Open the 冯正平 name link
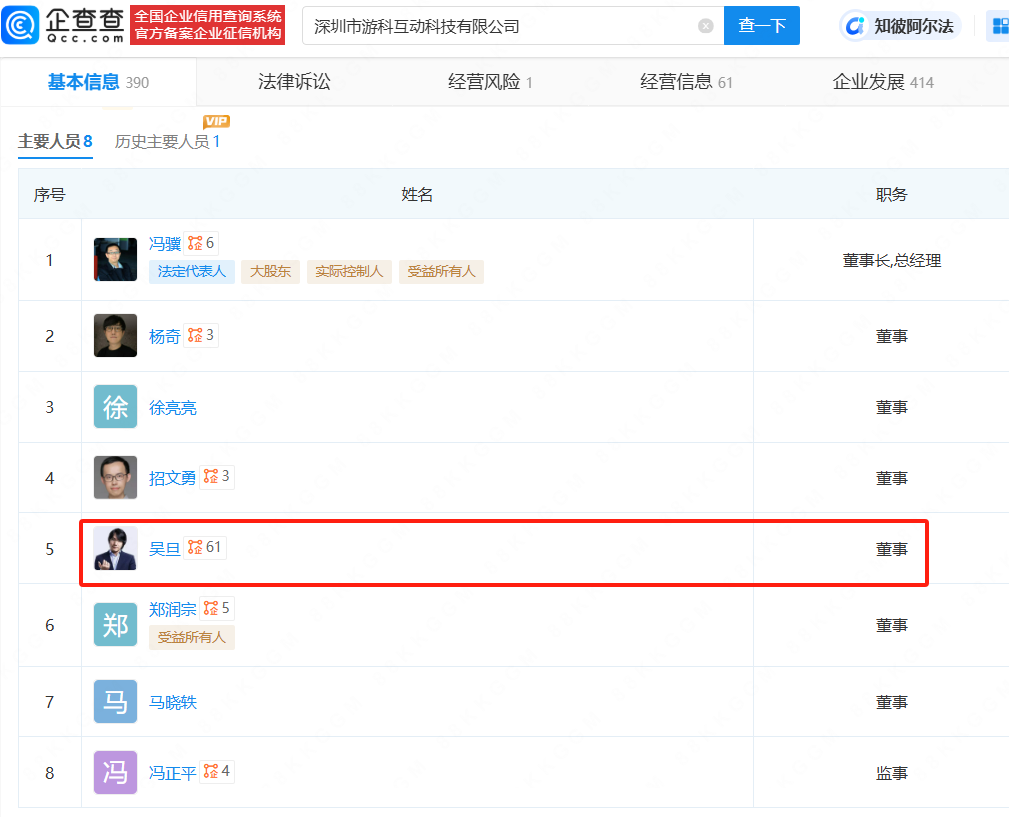This screenshot has width=1009, height=817. [172, 773]
